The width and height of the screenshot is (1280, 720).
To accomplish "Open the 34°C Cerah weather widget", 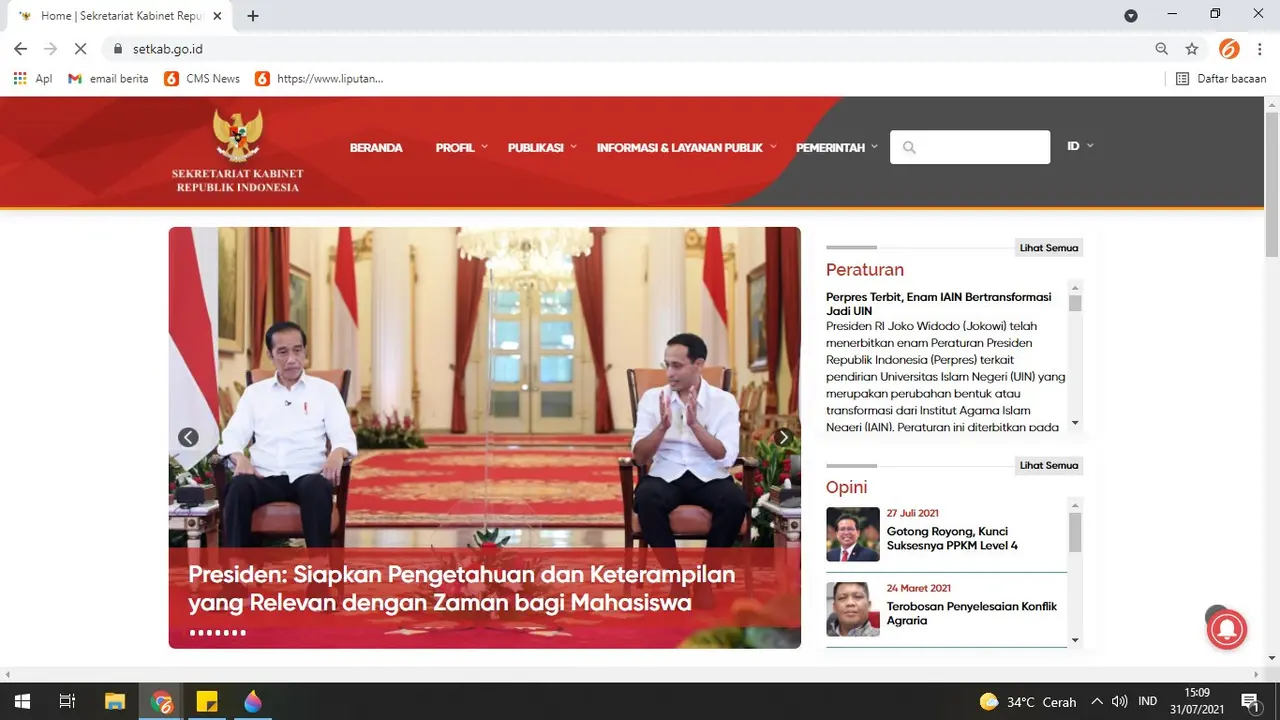I will pos(1028,701).
